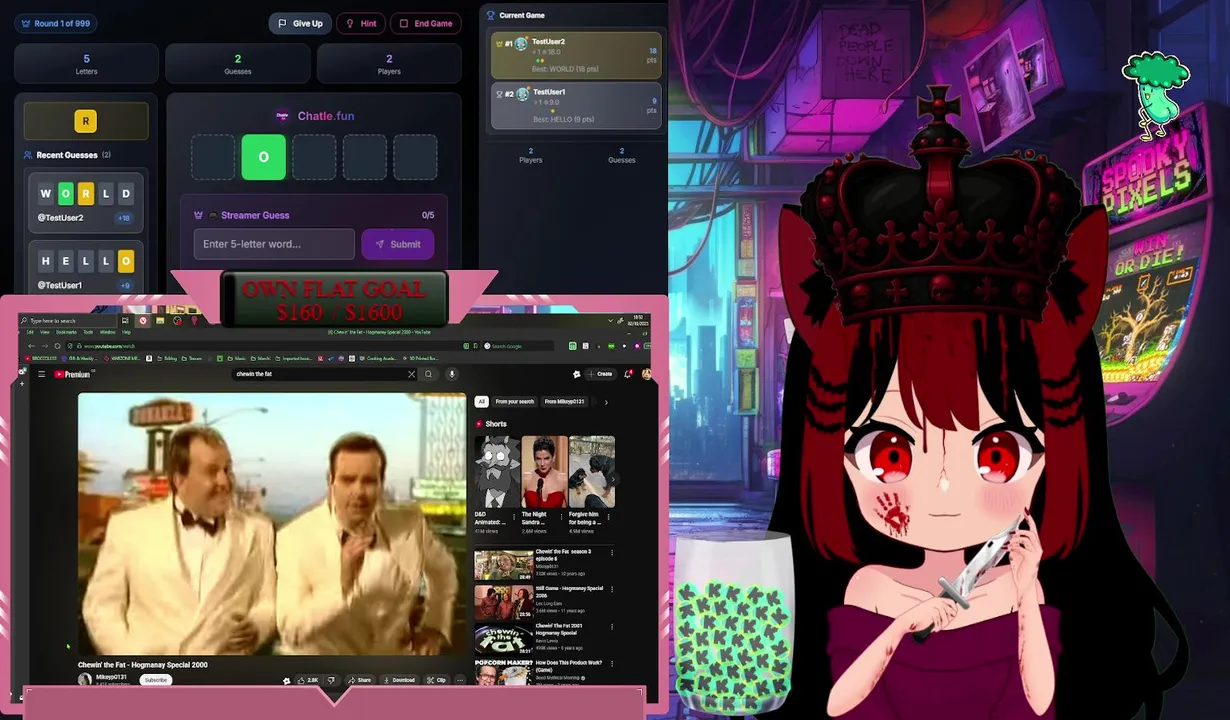Click the crown icon beside Round 1

click(25, 23)
